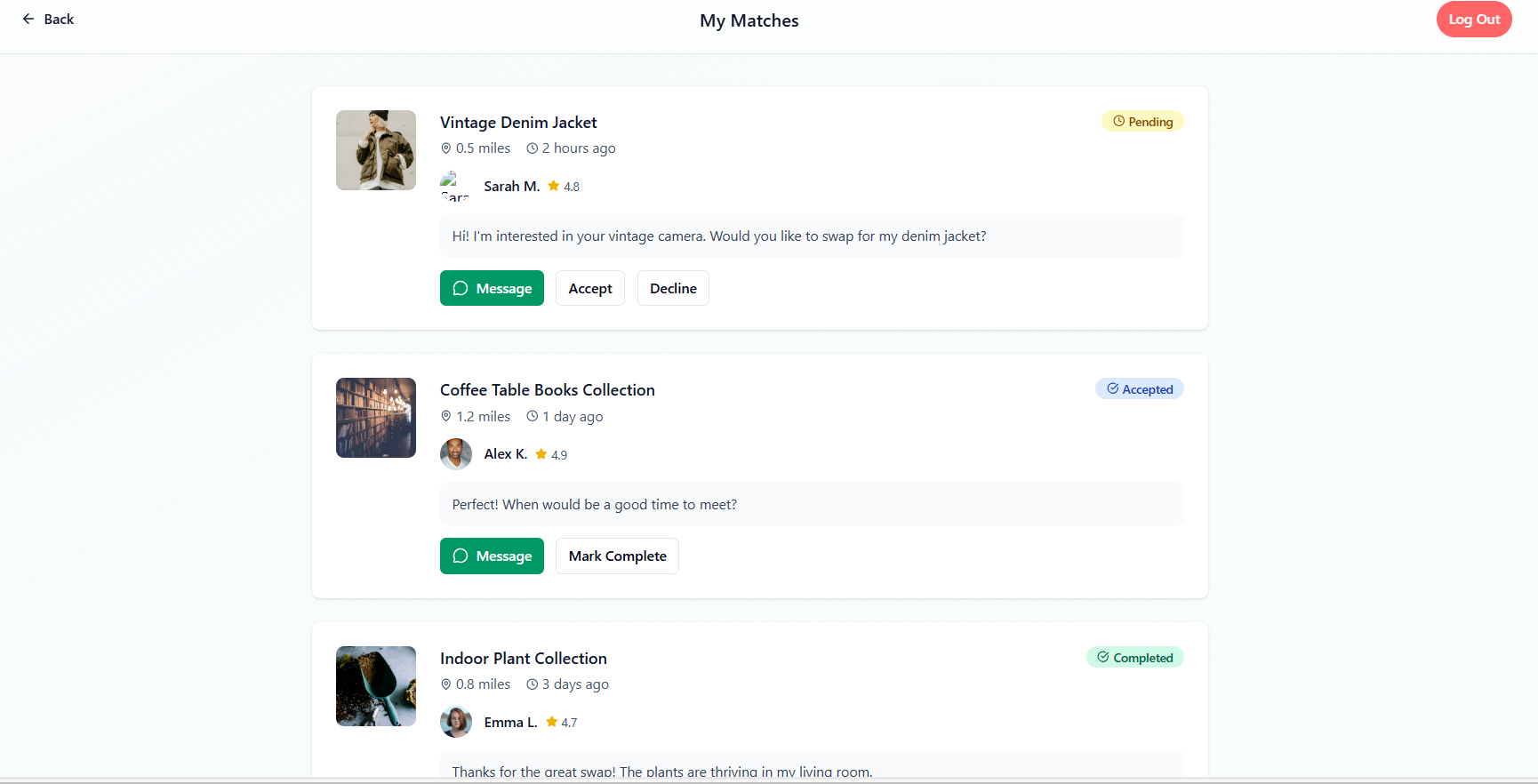Decline the Vintage Denim Jacket swap
Viewport: 1538px width, 784px height.
coord(673,288)
